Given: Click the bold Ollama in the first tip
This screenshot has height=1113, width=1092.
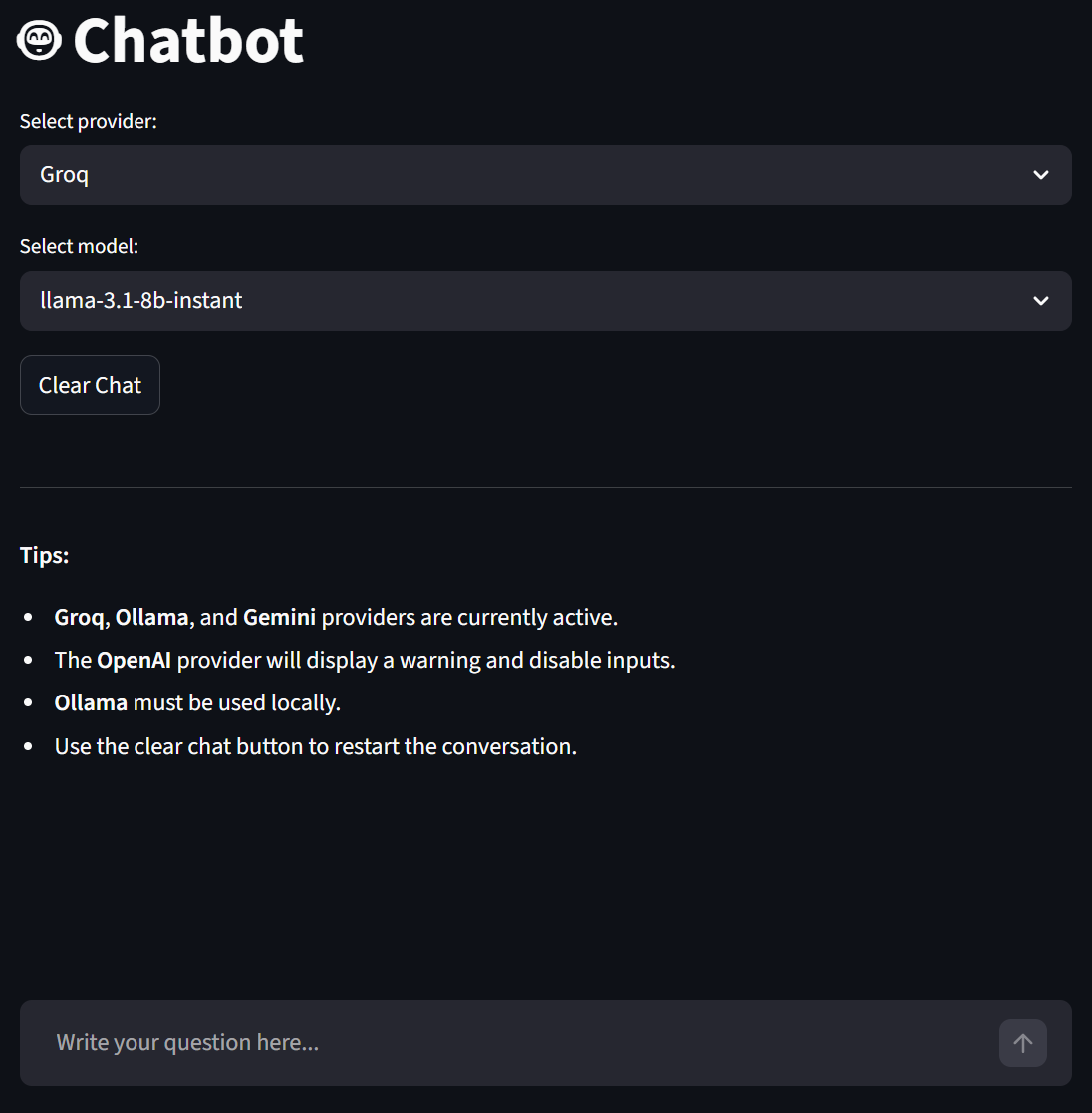Looking at the screenshot, I should click(152, 618).
